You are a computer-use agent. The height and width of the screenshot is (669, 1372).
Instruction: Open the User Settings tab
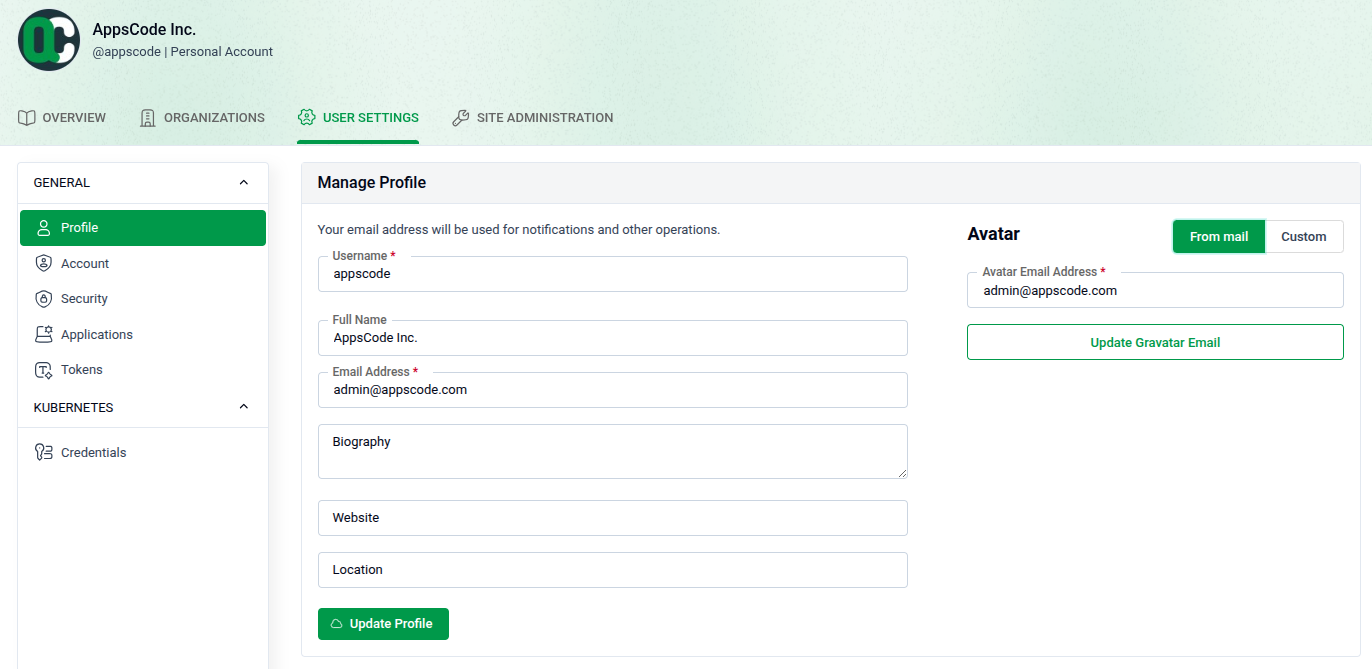coord(358,117)
